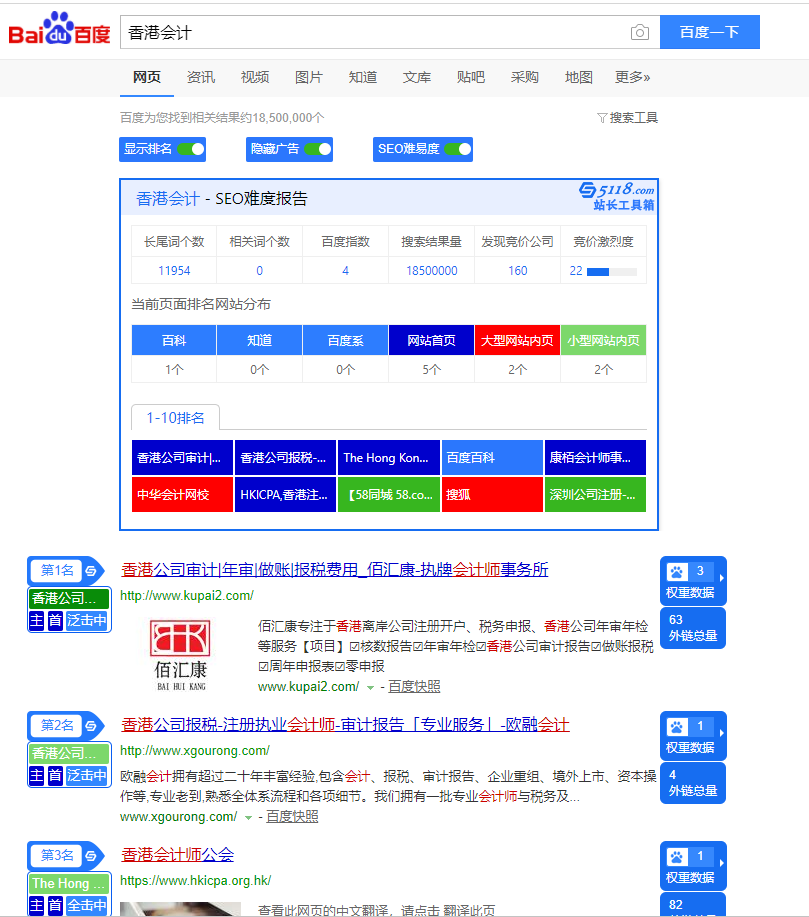Click the 百度百科 ranking tile
The width and height of the screenshot is (809, 917).
[493, 457]
